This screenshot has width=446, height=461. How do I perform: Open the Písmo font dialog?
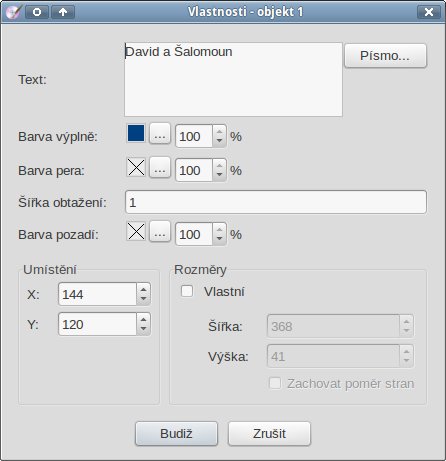(x=385, y=56)
